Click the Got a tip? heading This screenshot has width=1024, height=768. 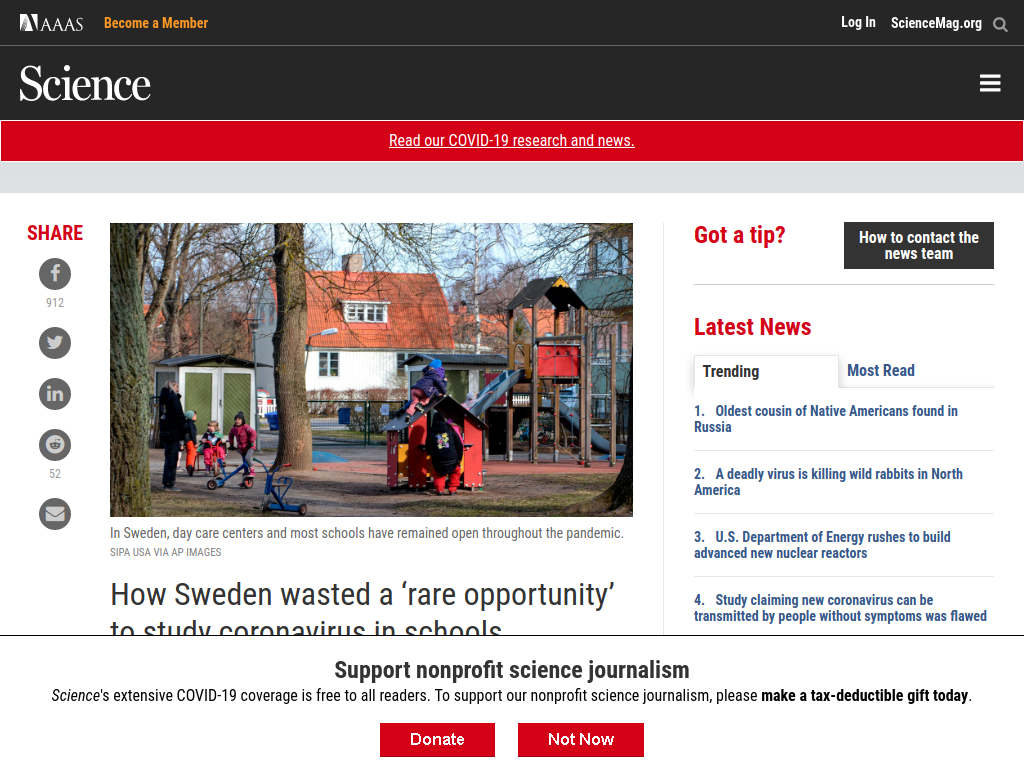[739, 235]
